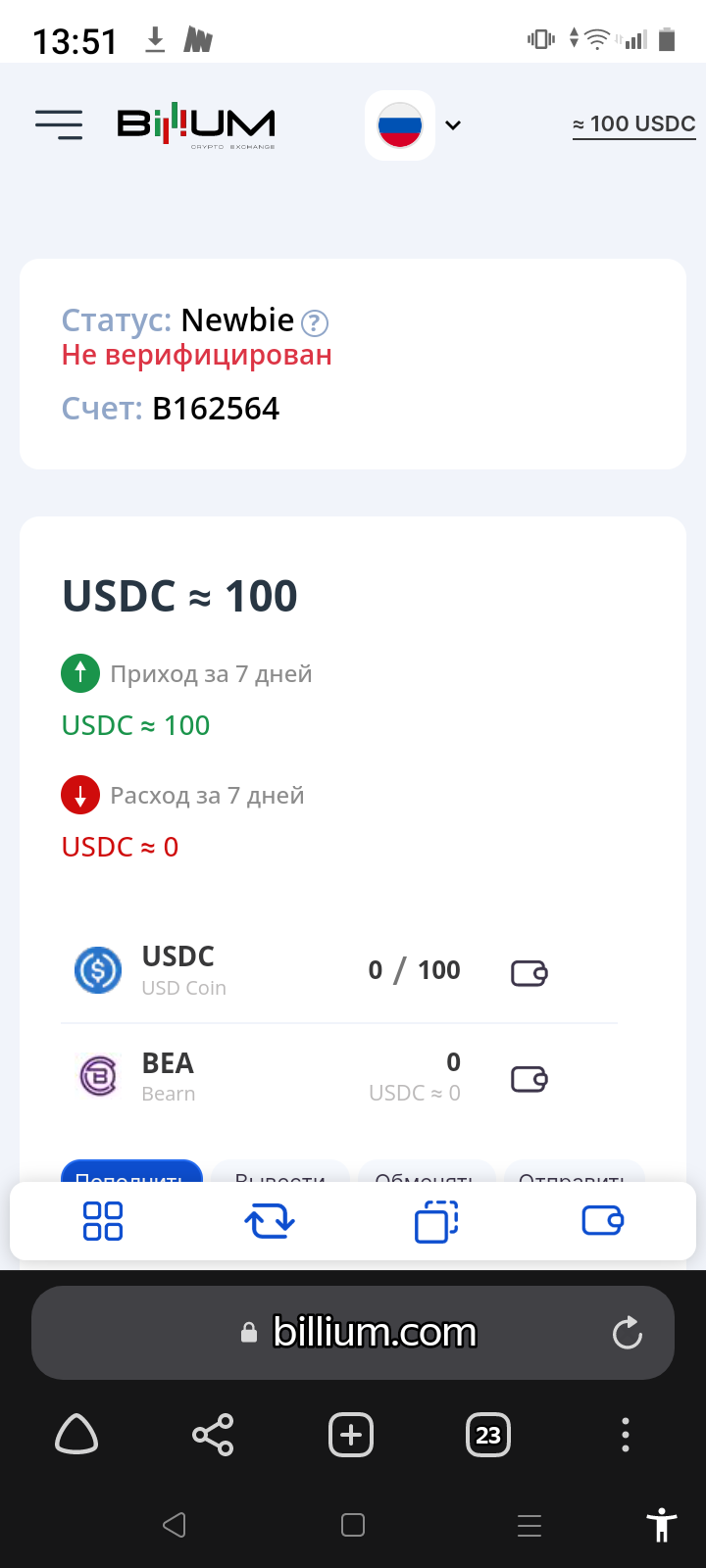Open the exchange arrows icon in bottom bar

(270, 1221)
